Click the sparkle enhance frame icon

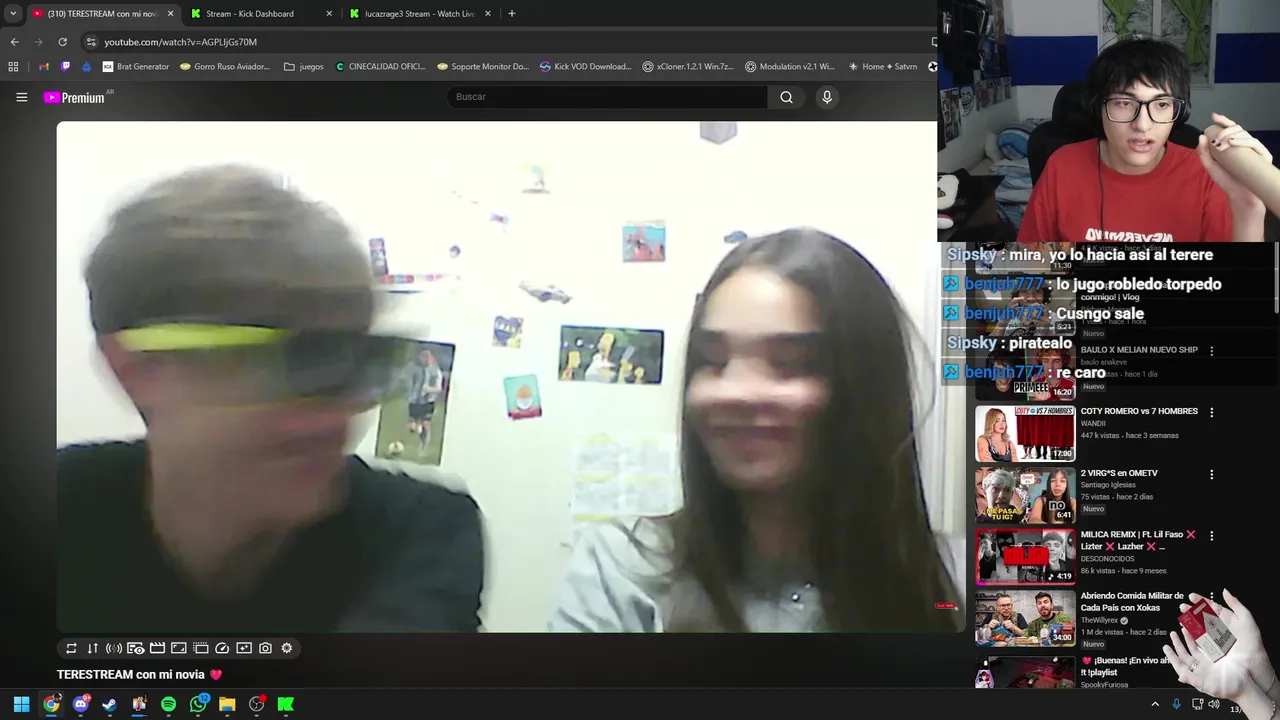click(244, 648)
